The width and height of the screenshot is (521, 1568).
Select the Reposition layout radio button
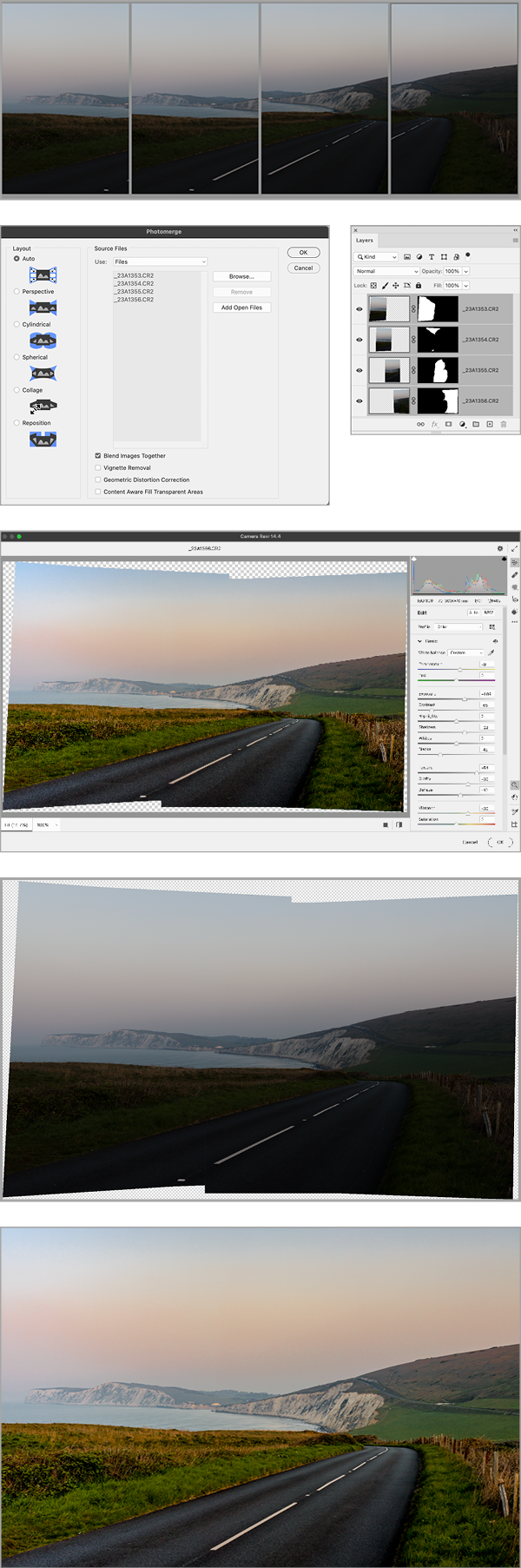[16, 423]
